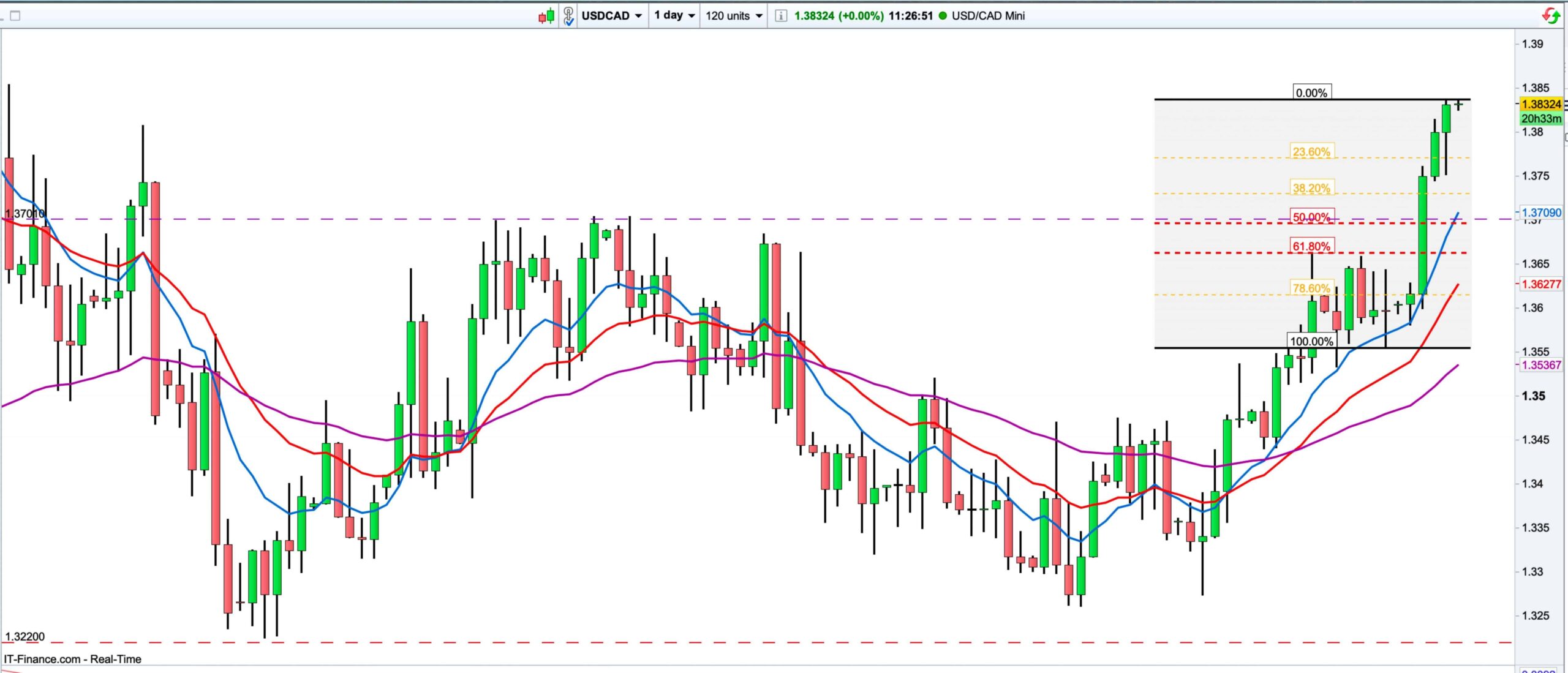Click the 38.20% Fibonacci retracement label
Screen dimensions: 1568x673
tap(1311, 188)
